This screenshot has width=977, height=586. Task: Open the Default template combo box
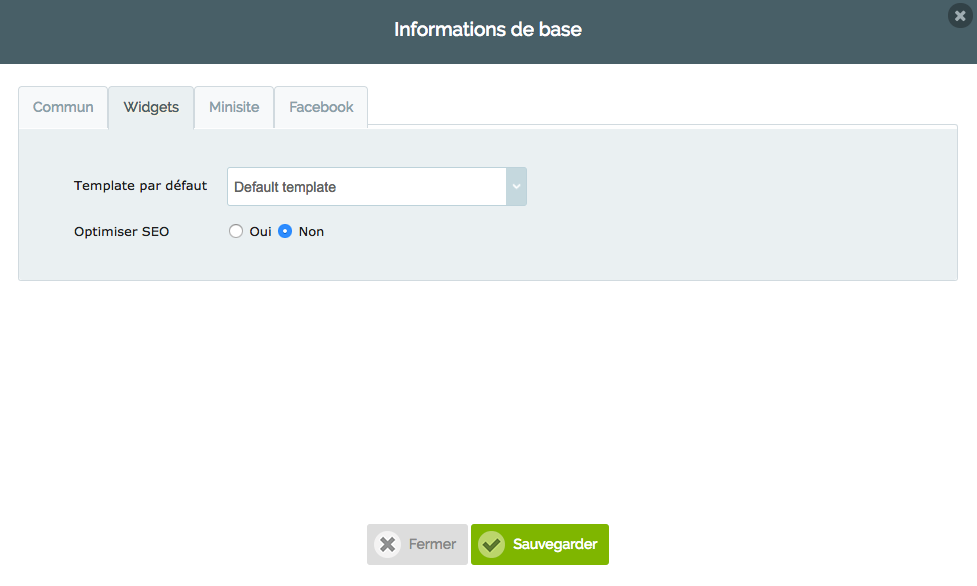pos(376,186)
